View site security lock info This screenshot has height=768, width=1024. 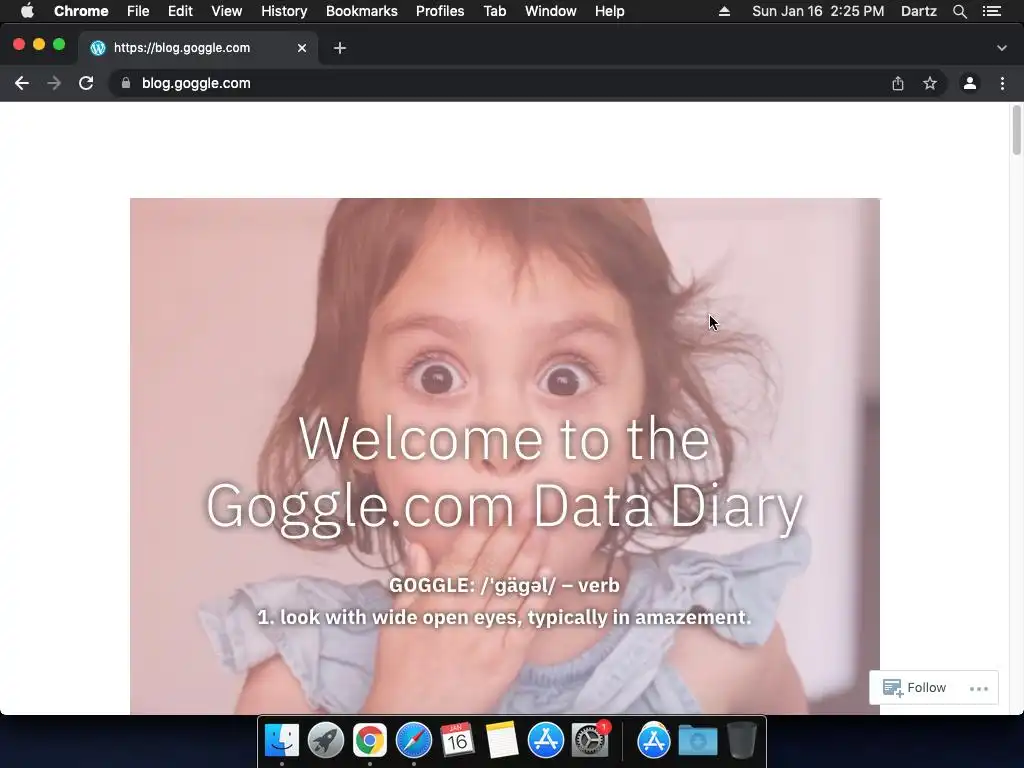[126, 83]
